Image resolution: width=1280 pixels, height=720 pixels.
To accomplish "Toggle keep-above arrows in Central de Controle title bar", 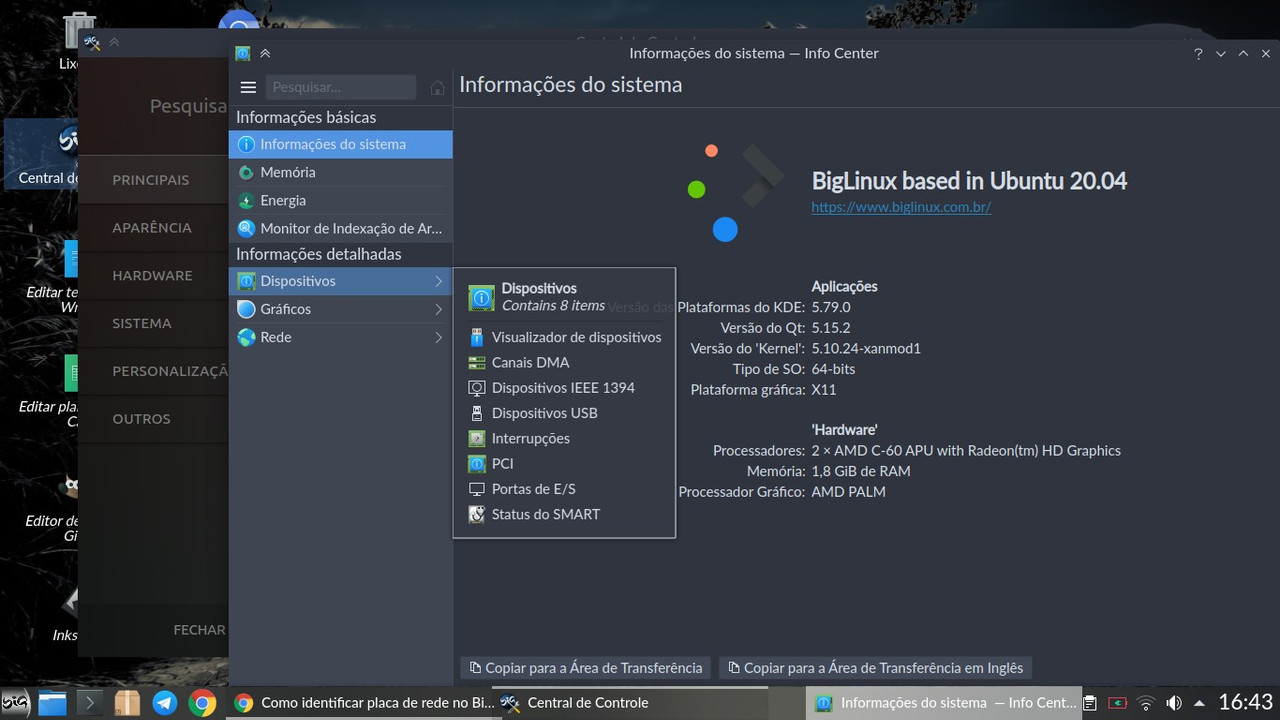I will [x=114, y=42].
